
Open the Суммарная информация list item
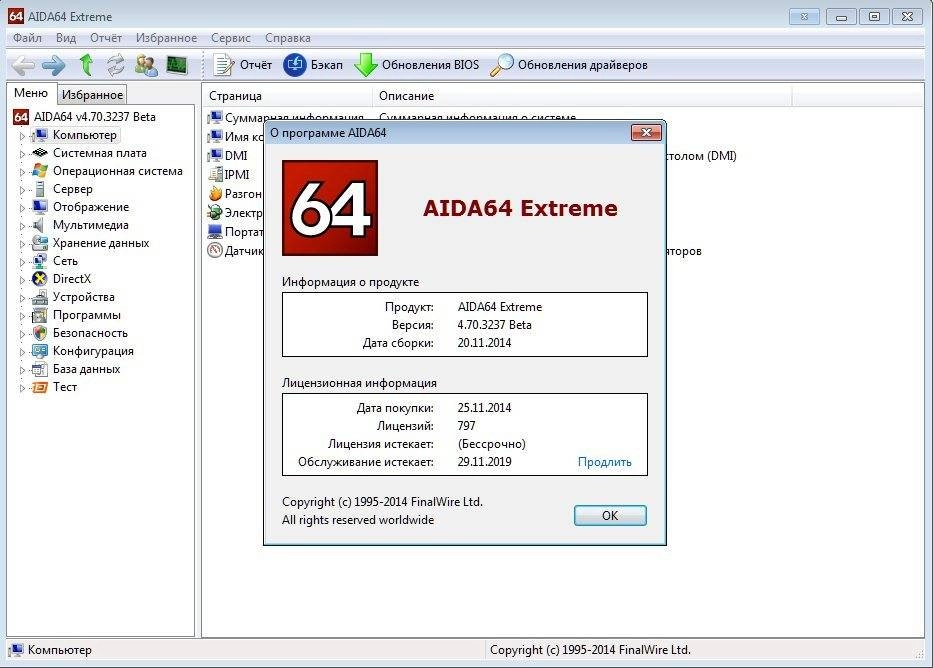coord(286,118)
